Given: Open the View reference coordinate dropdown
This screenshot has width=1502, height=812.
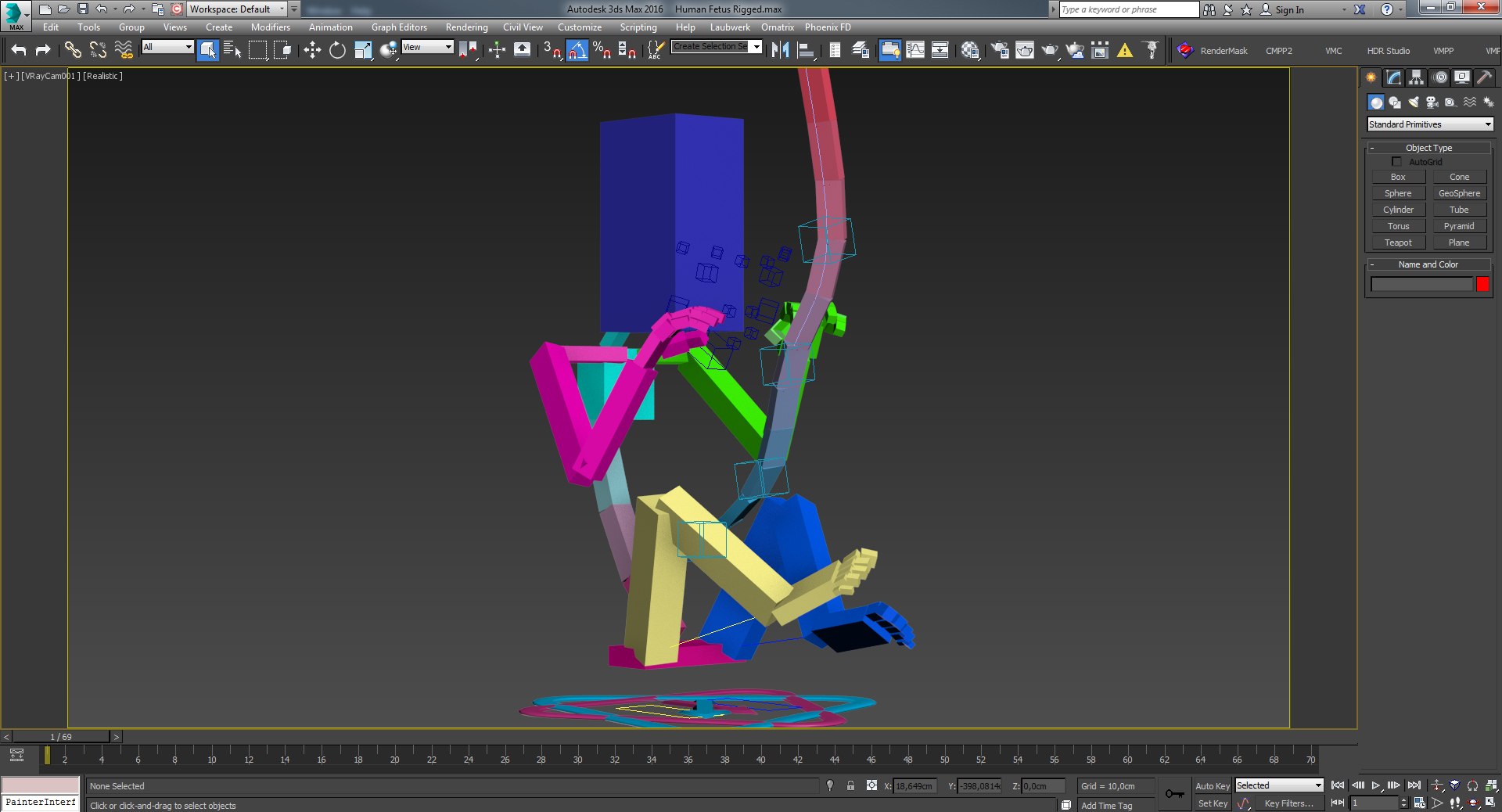Looking at the screenshot, I should (x=427, y=47).
